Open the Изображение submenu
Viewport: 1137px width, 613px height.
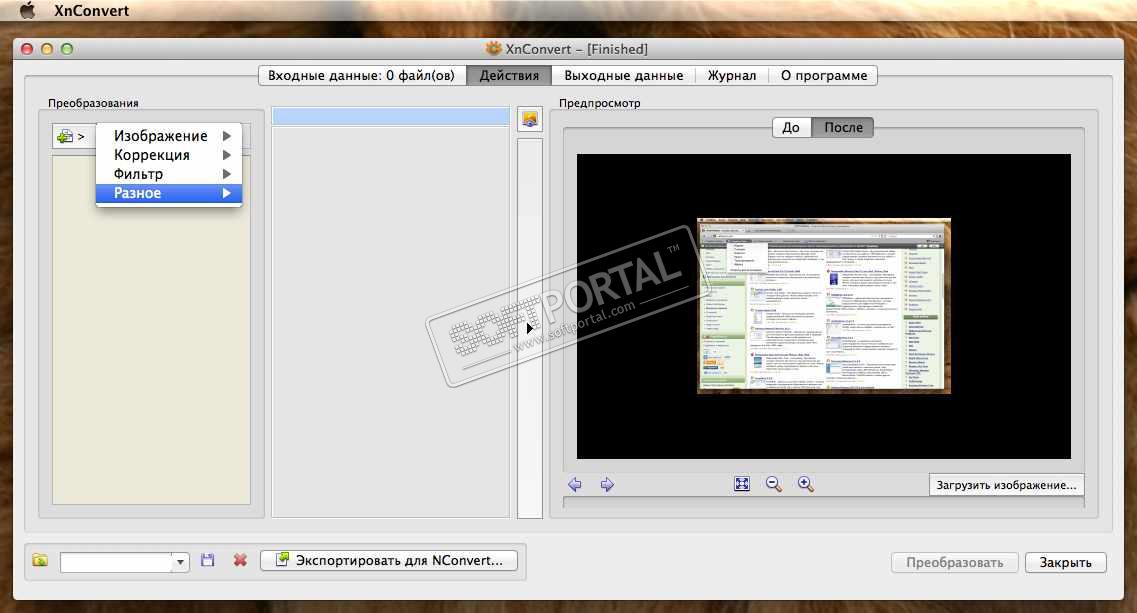click(x=169, y=136)
